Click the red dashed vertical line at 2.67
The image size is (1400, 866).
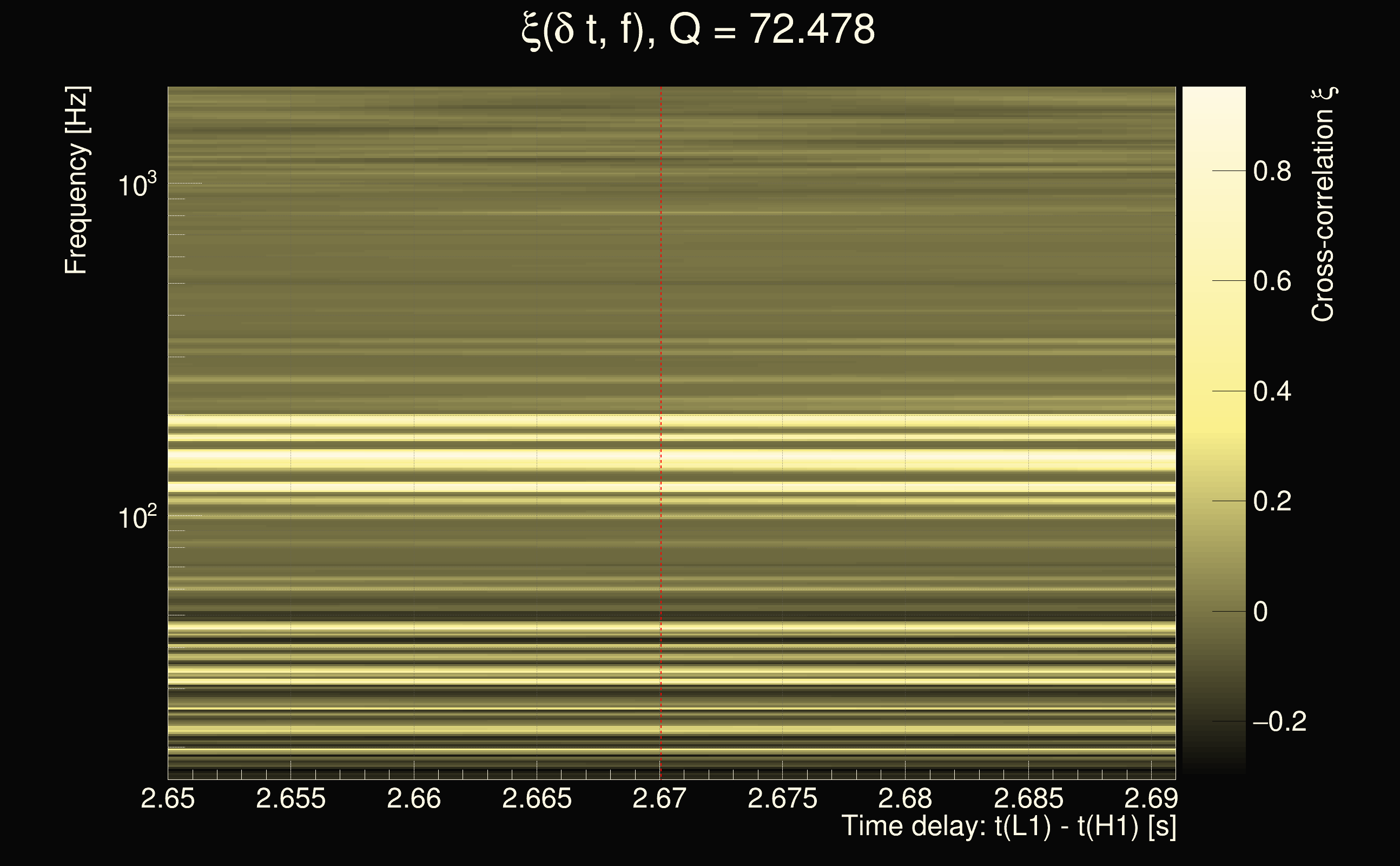click(x=661, y=344)
